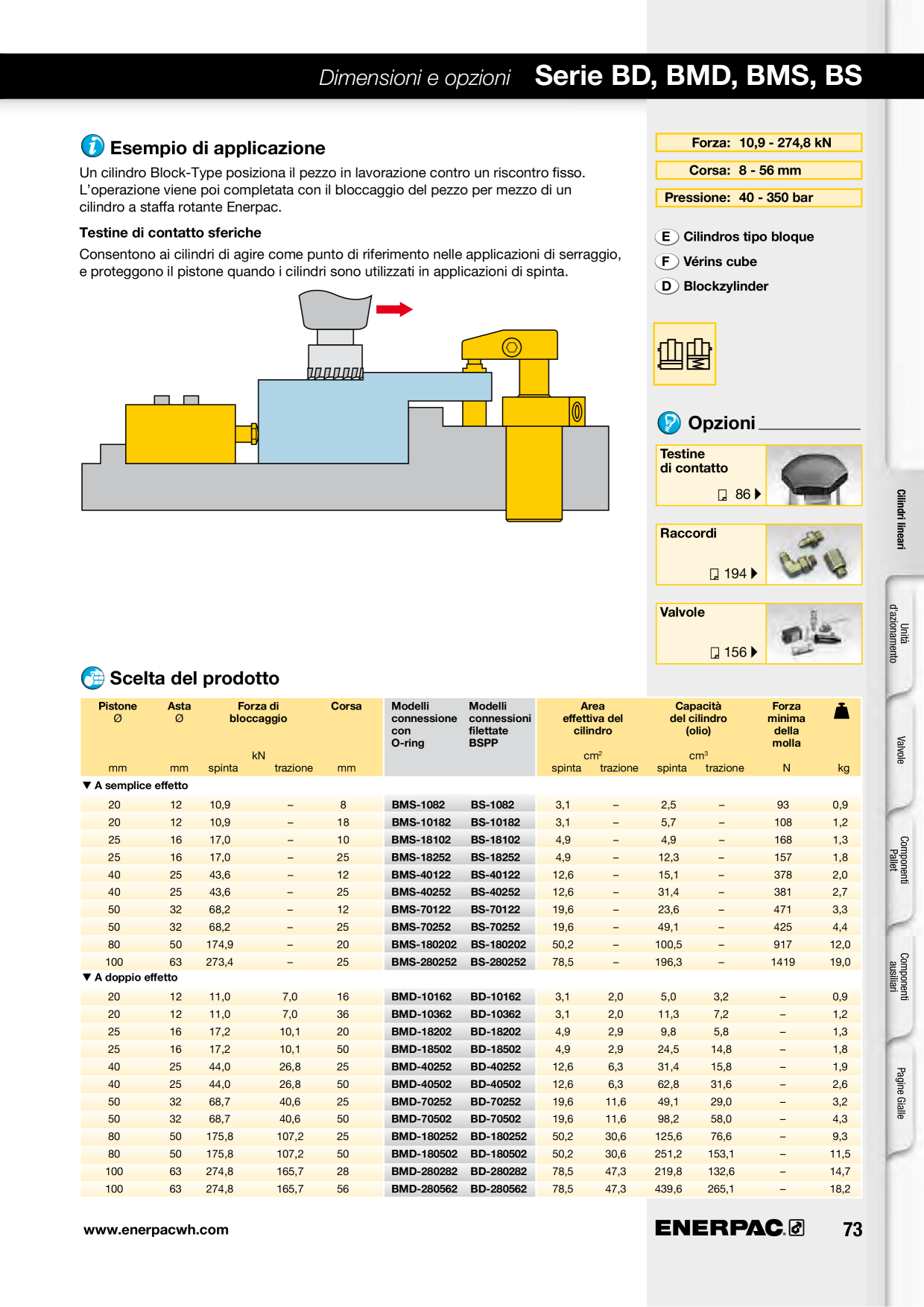Screen dimensions: 924x1307
Task: Select model BD-280562
Action: click(x=499, y=1189)
